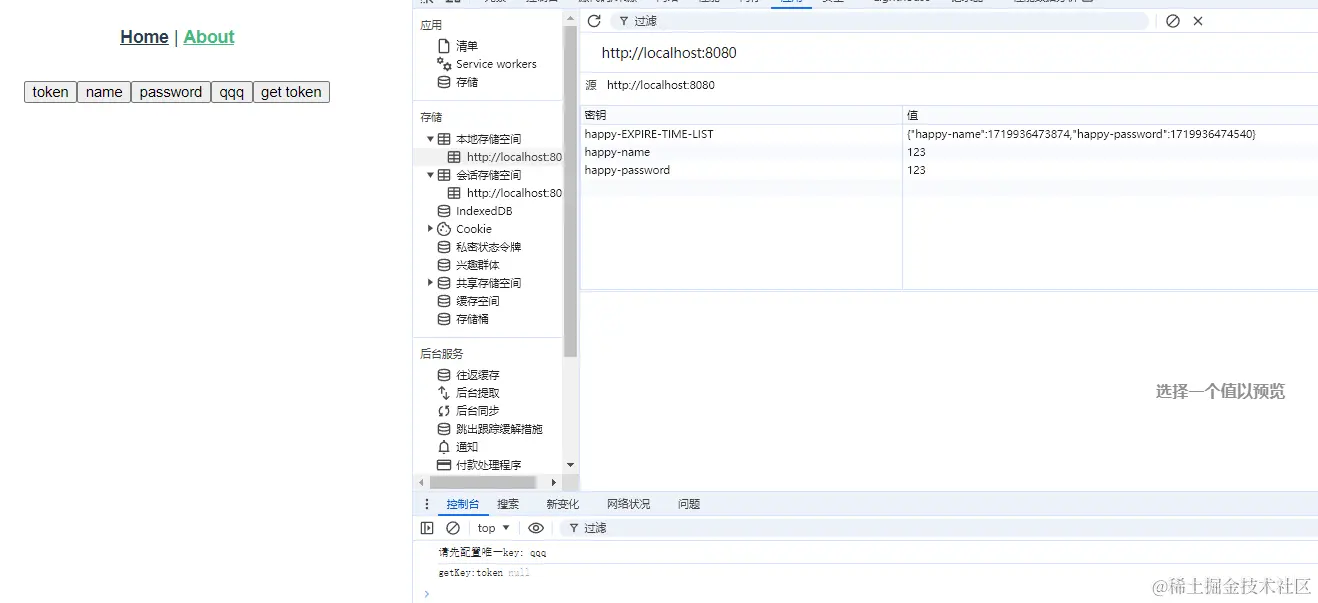Click the 密钥 column header
Image resolution: width=1318 pixels, height=603 pixels.
pos(741,115)
